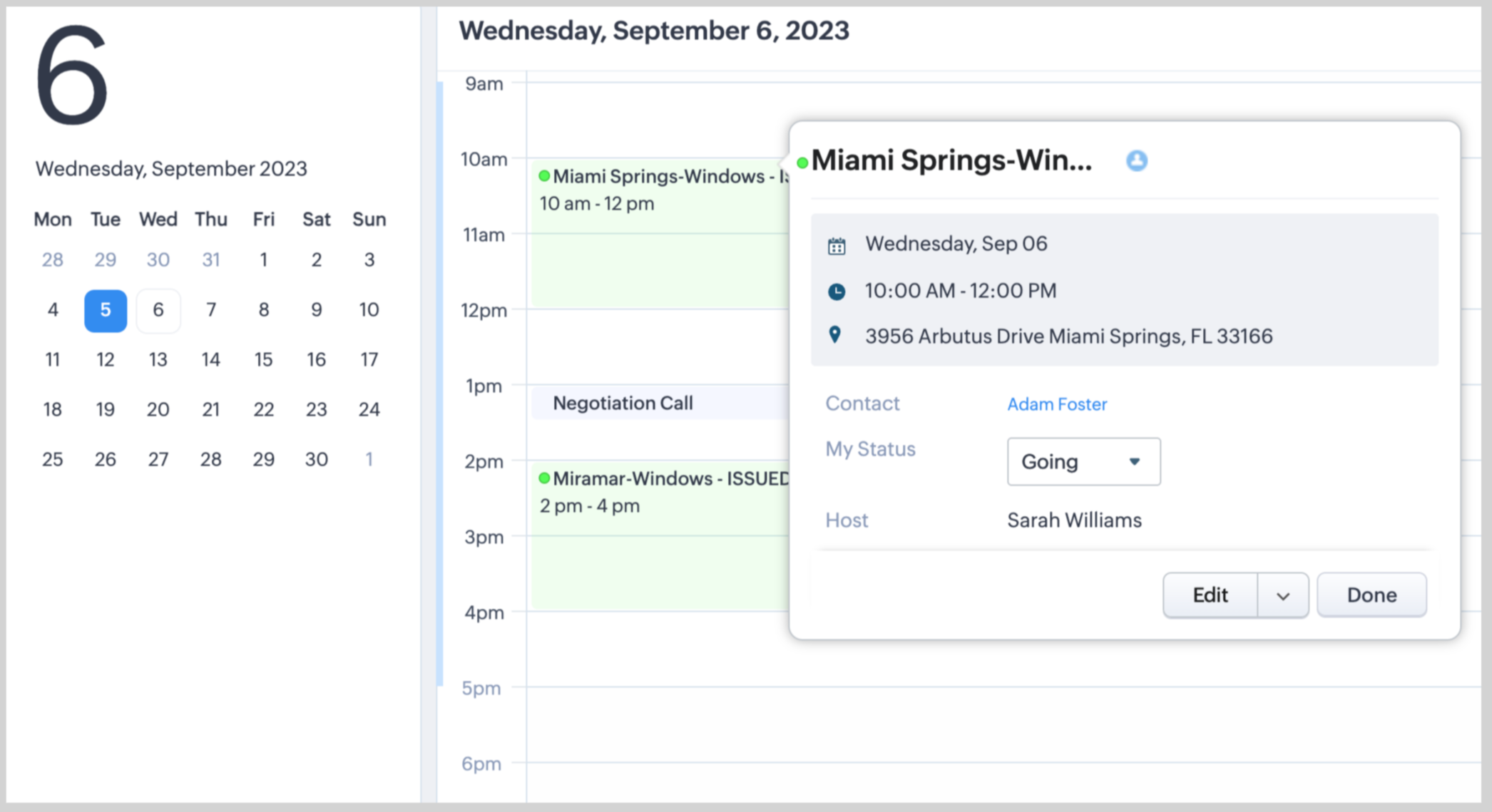Screen dimensions: 1492x812
Task: Select September 6 in the mini calendar
Action: tap(158, 310)
